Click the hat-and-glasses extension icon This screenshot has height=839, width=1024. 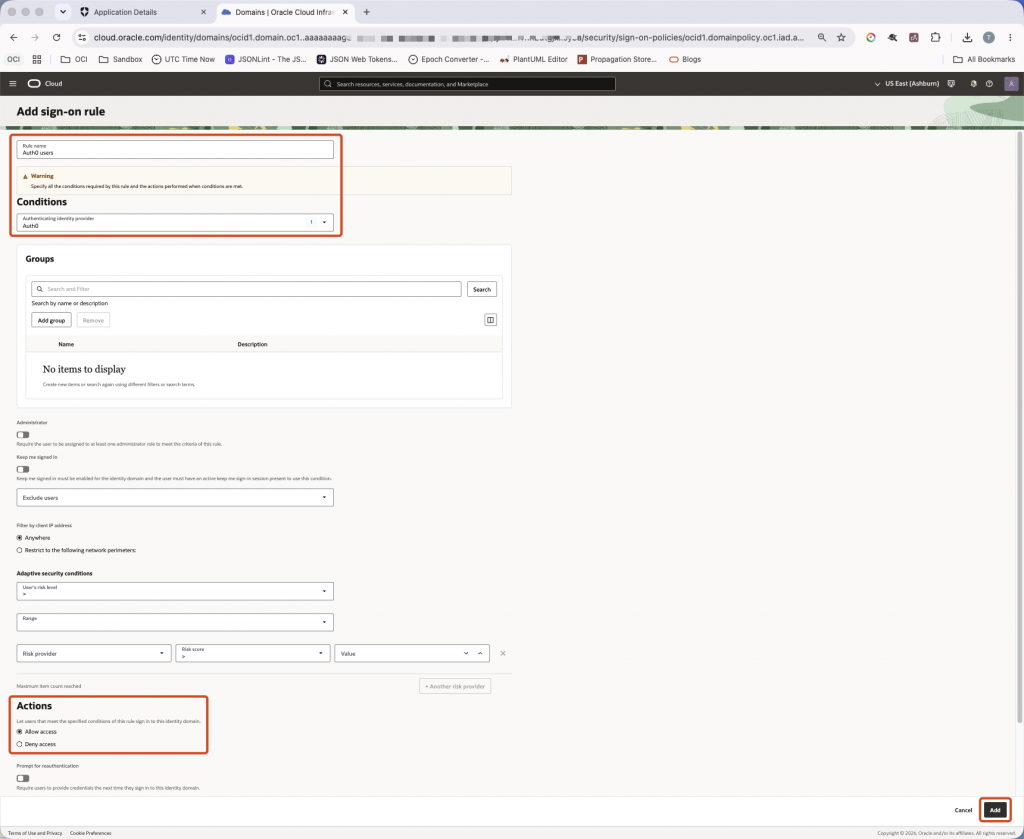pos(892,38)
